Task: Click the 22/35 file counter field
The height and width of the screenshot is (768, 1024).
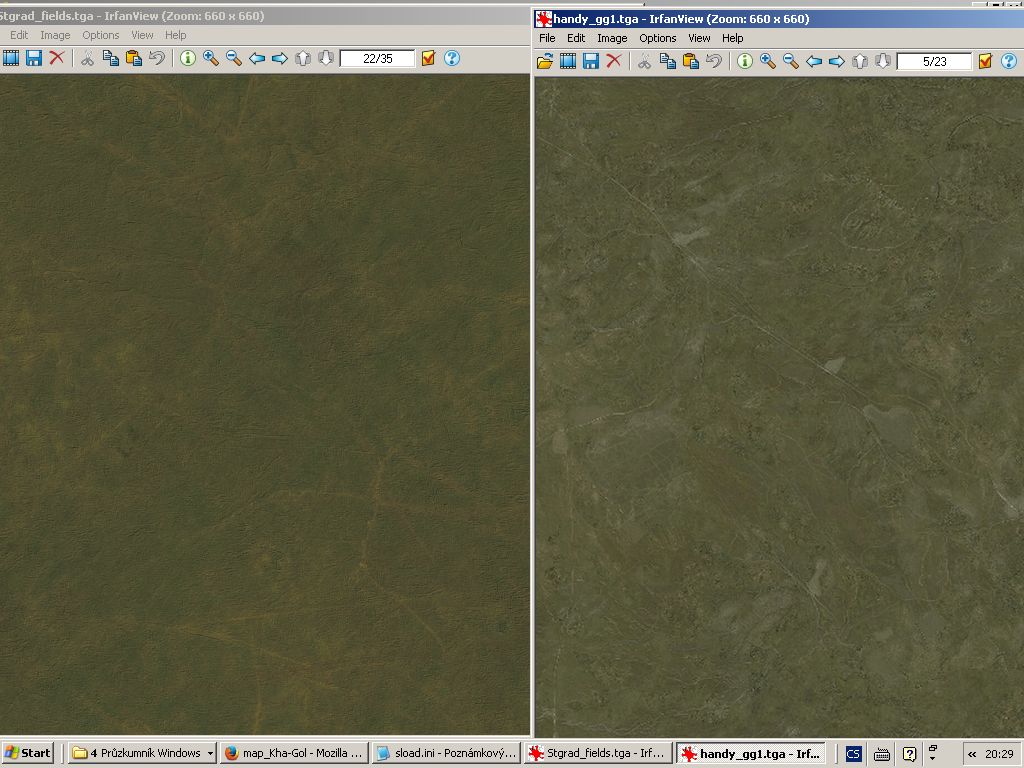Action: pos(377,59)
